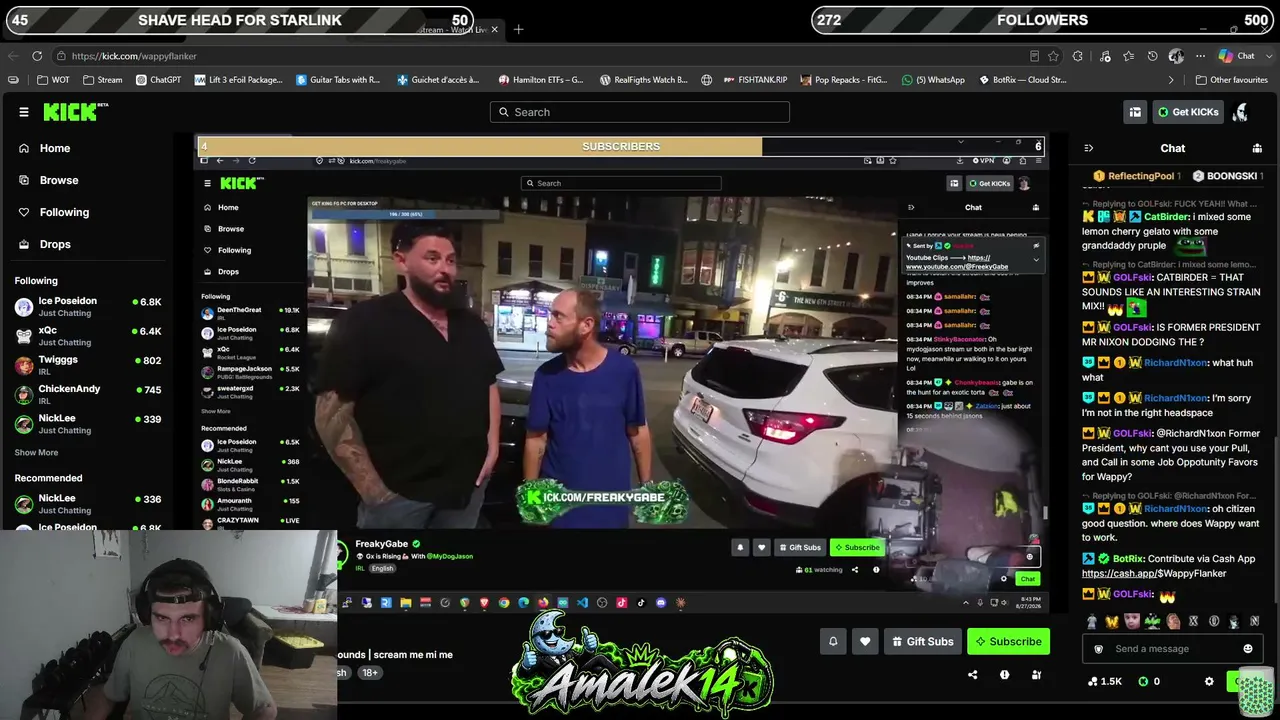Open xQc channel in Following list
1280x720 pixels.
click(x=88, y=336)
